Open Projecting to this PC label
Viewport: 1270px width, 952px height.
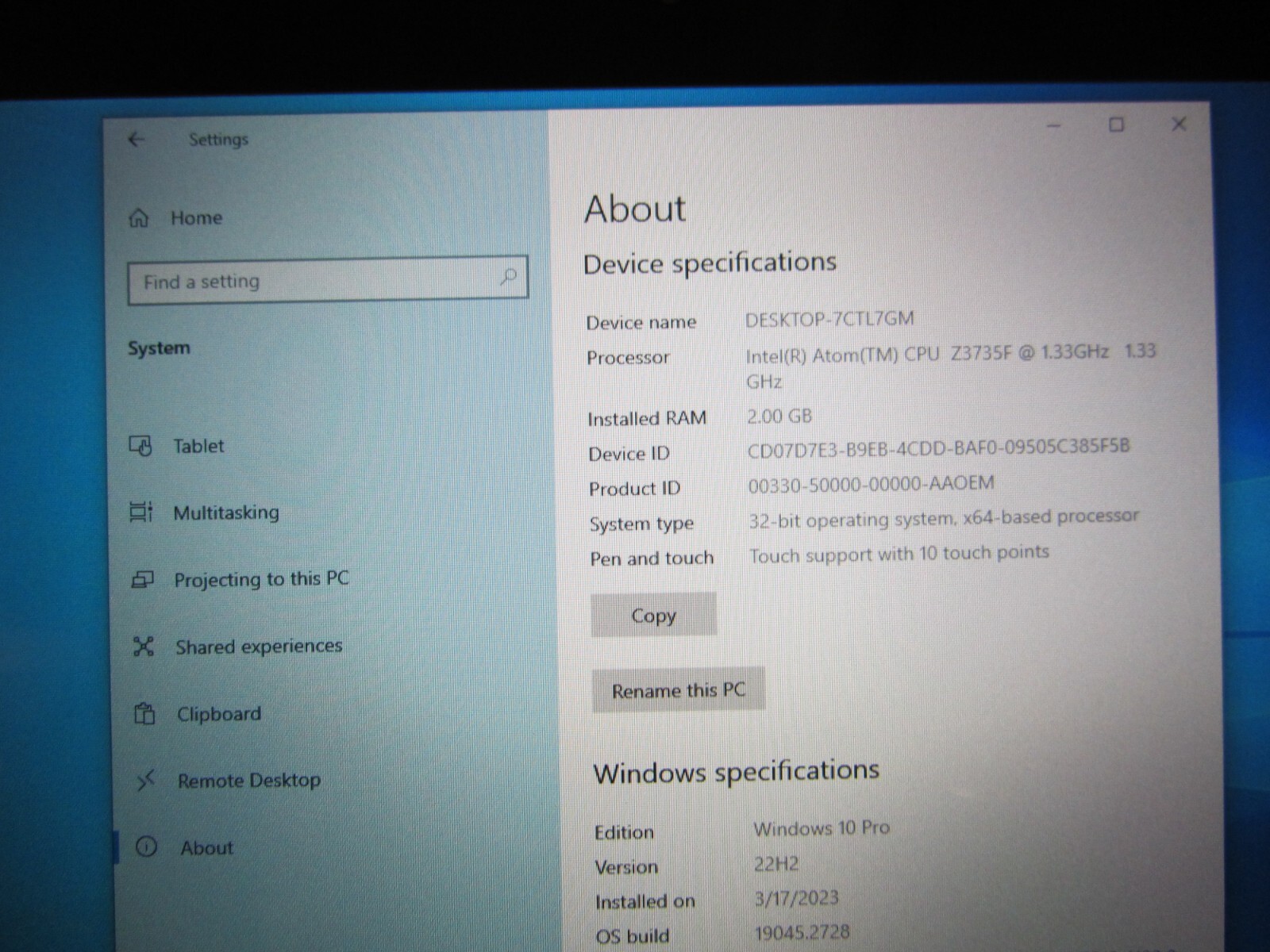tap(262, 579)
